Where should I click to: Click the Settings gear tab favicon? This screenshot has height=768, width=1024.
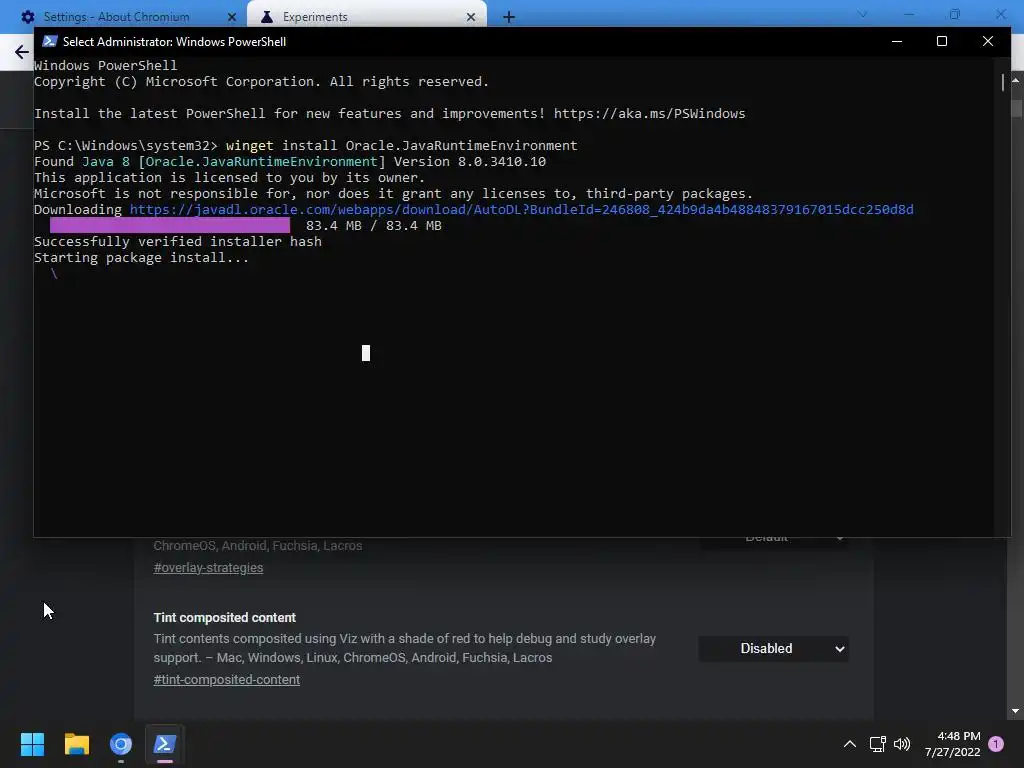pos(28,17)
